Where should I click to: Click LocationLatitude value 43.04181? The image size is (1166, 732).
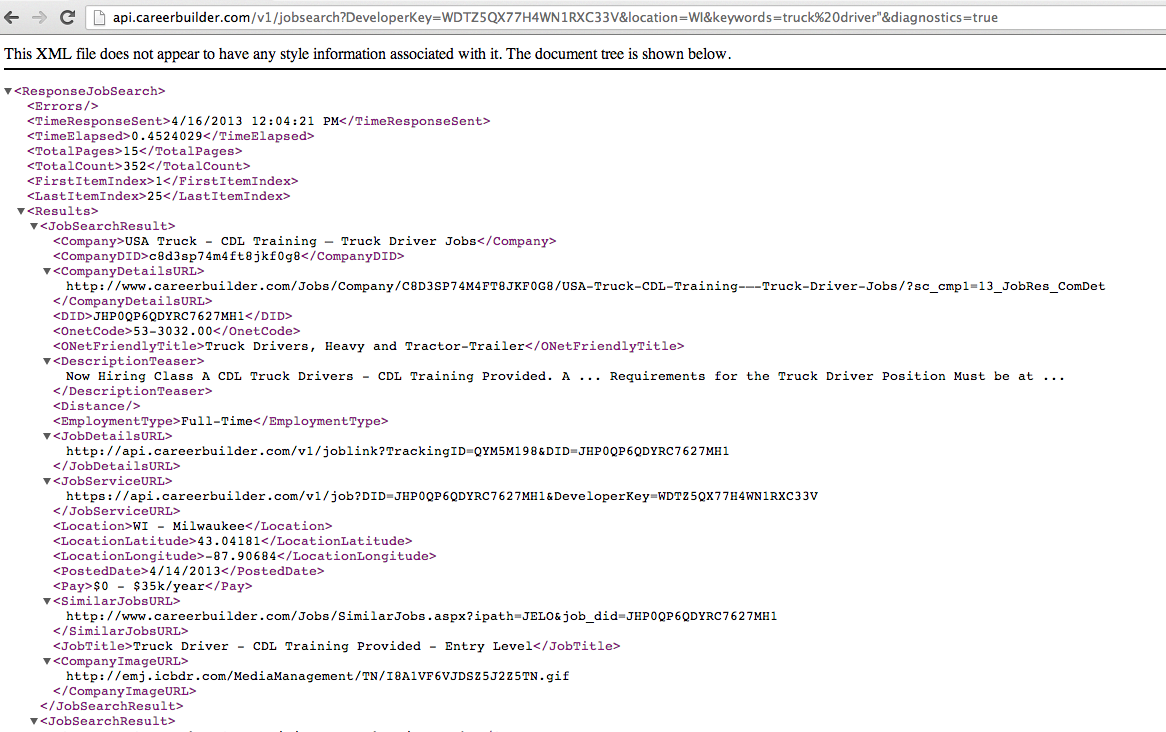pyautogui.click(x=228, y=541)
